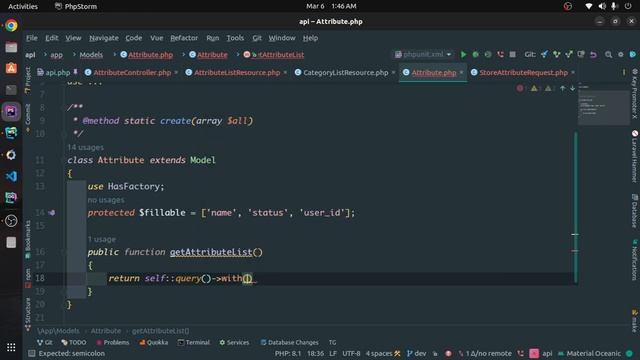Open the Terminal tool window
The image size is (640, 360).
point(193,342)
